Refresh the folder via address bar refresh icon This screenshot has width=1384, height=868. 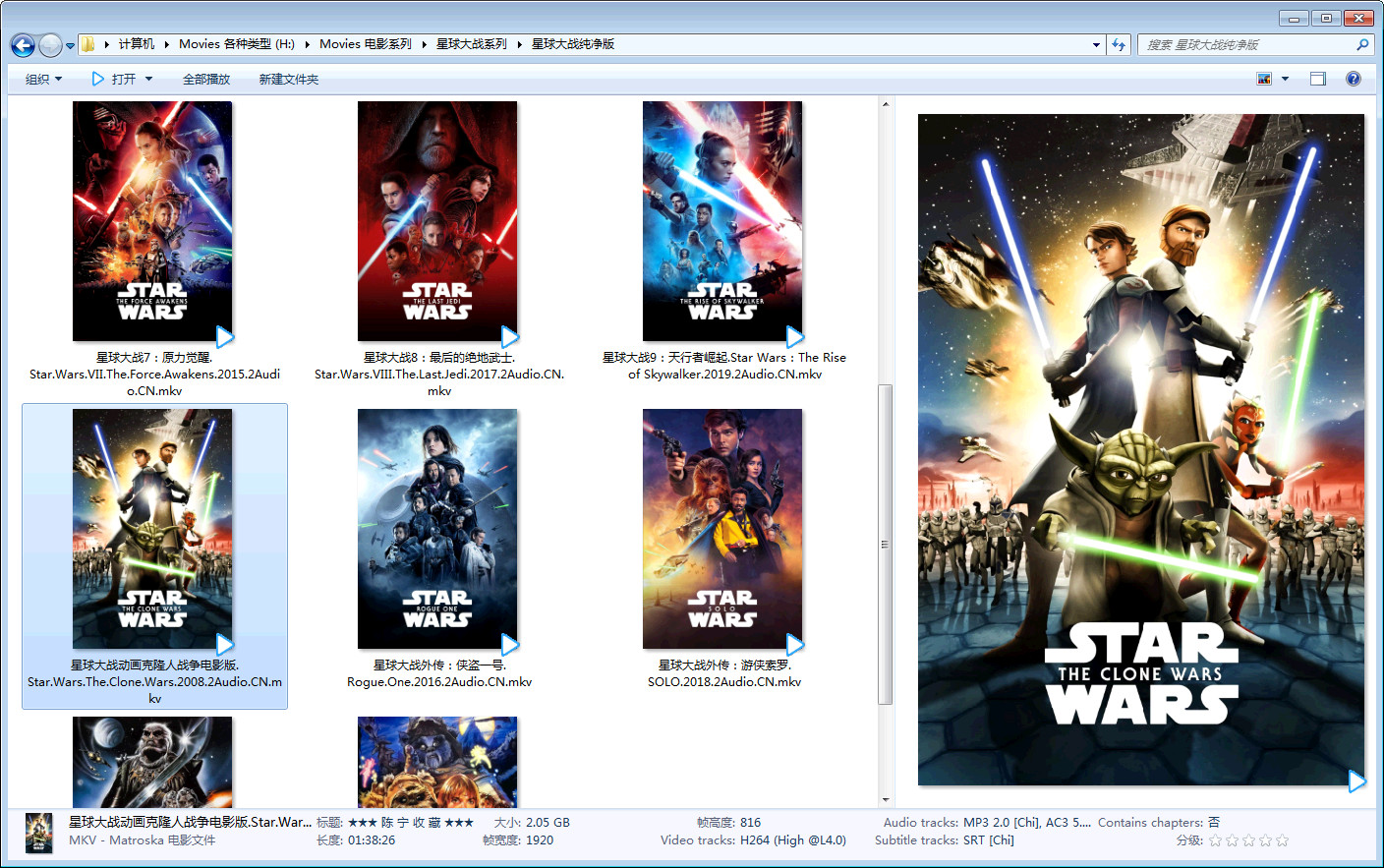tap(1119, 44)
